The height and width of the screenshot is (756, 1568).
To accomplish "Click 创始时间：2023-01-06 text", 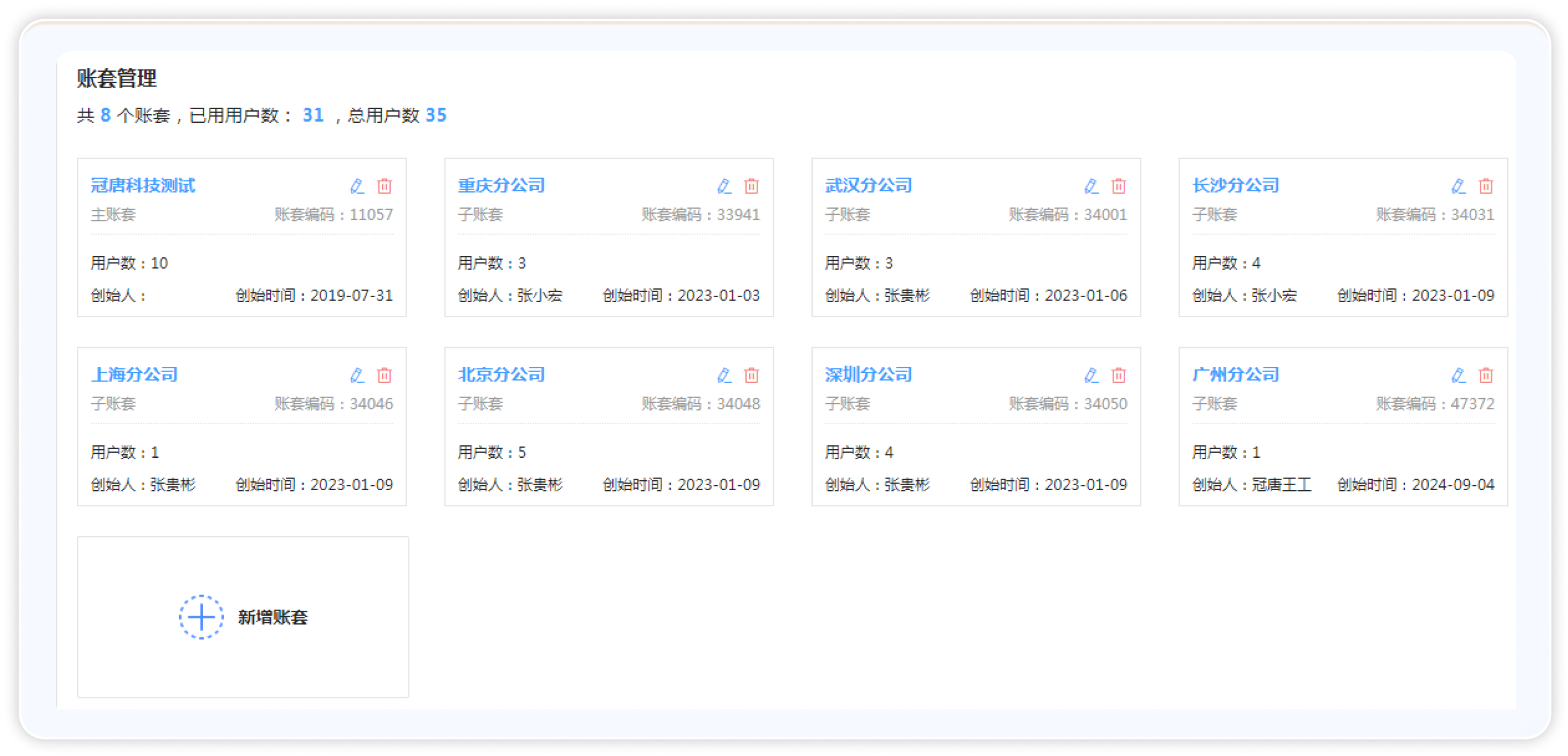I will pyautogui.click(x=1048, y=295).
